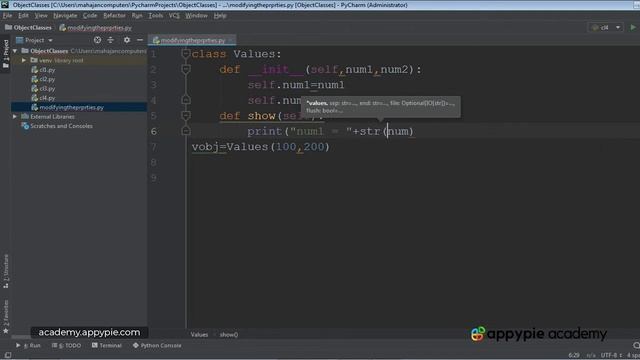This screenshot has width=640, height=360.
Task: Expand the venv library root folder
Action: pos(24,60)
